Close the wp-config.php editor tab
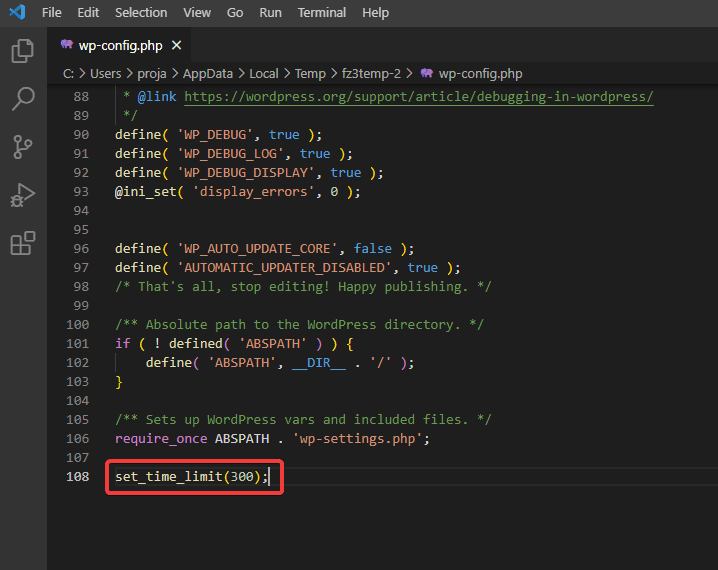This screenshot has height=570, width=718. tap(176, 45)
